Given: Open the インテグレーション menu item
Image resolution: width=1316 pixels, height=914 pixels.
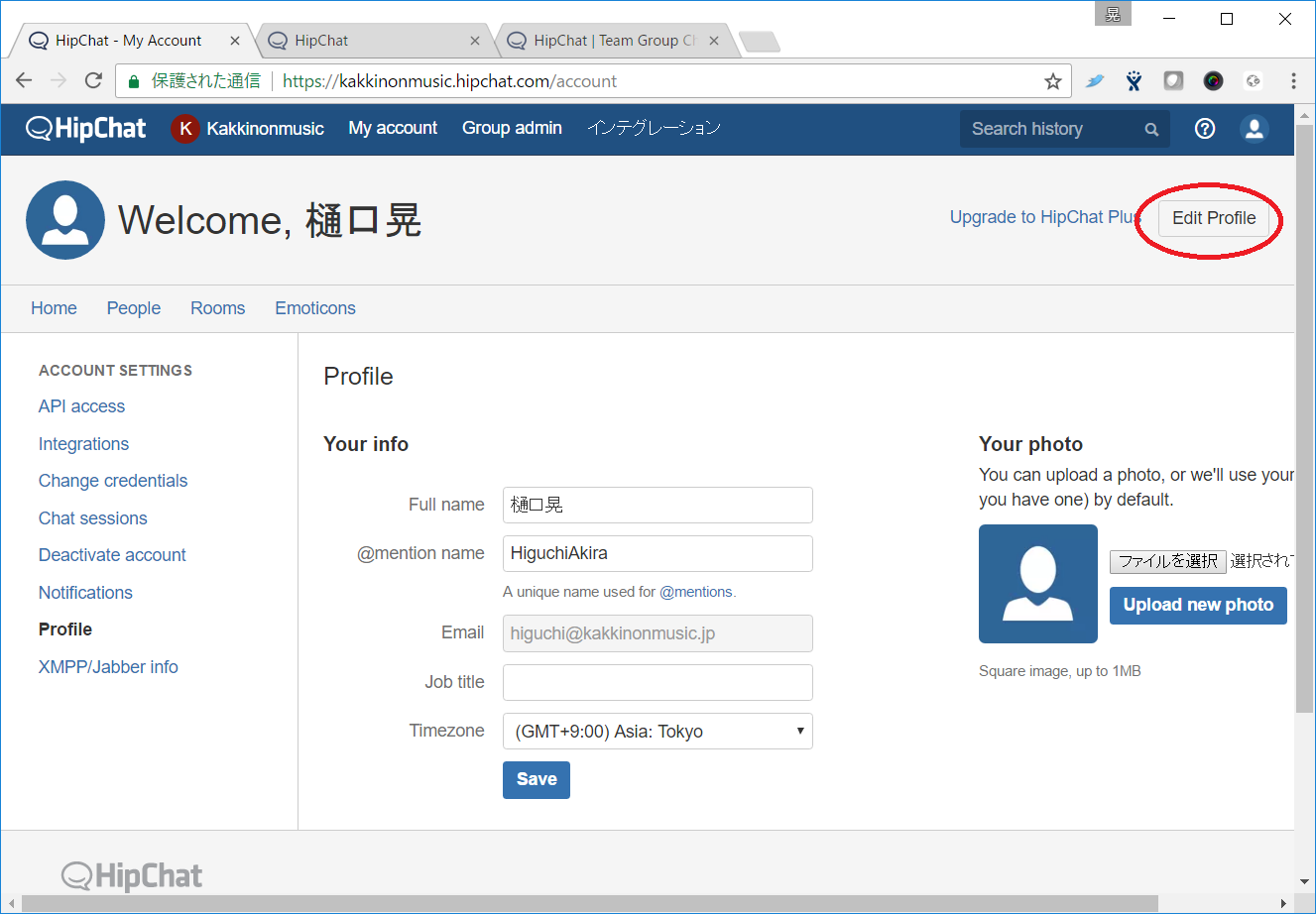Looking at the screenshot, I should [x=654, y=128].
